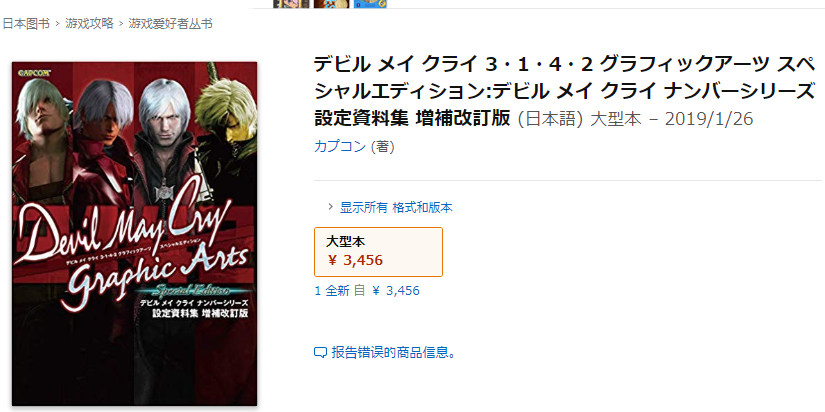Open the brown middle thumbnail at top
The width and height of the screenshot is (825, 412).
(x=331, y=4)
